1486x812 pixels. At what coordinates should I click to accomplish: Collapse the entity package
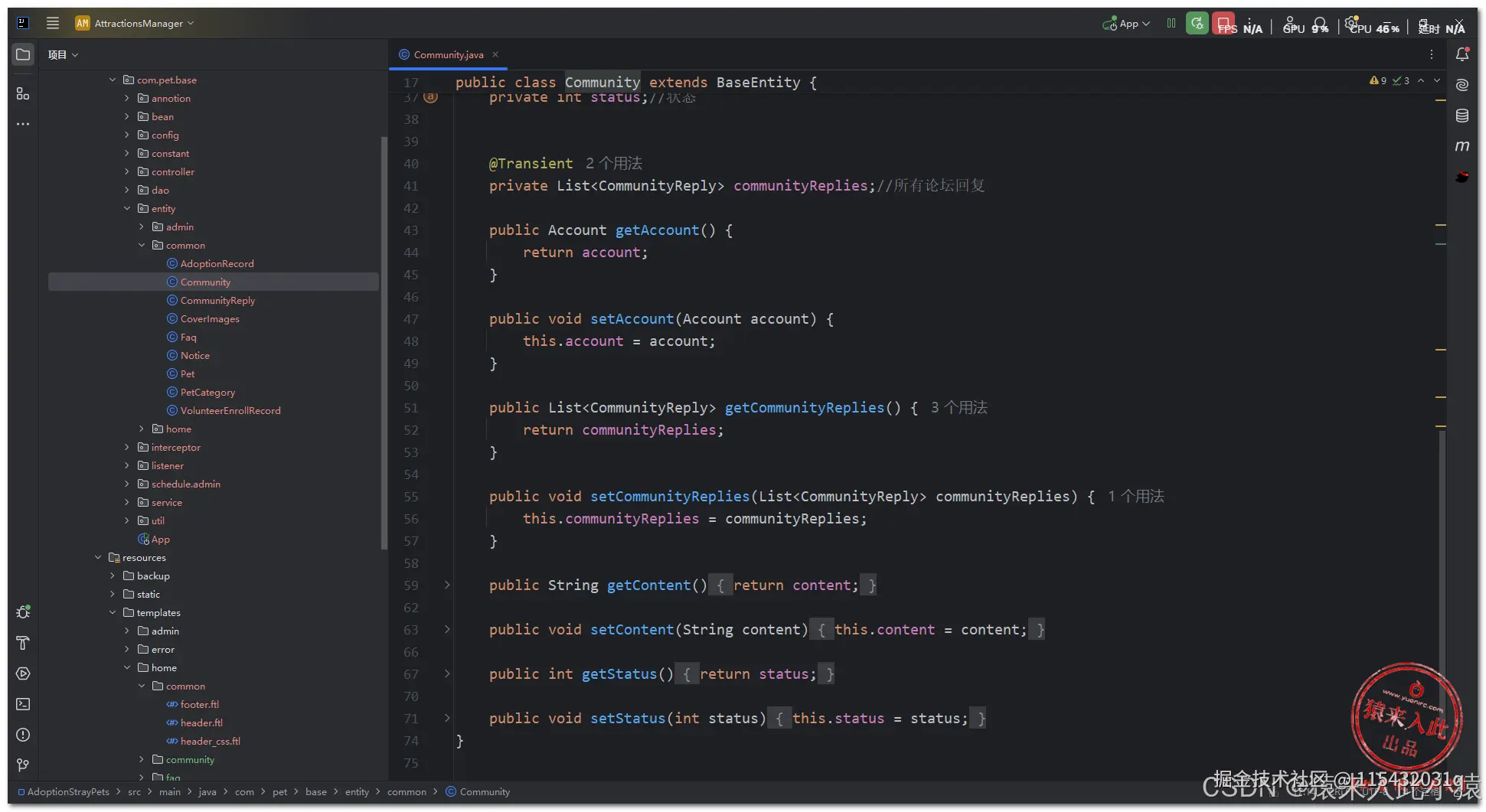pos(127,208)
